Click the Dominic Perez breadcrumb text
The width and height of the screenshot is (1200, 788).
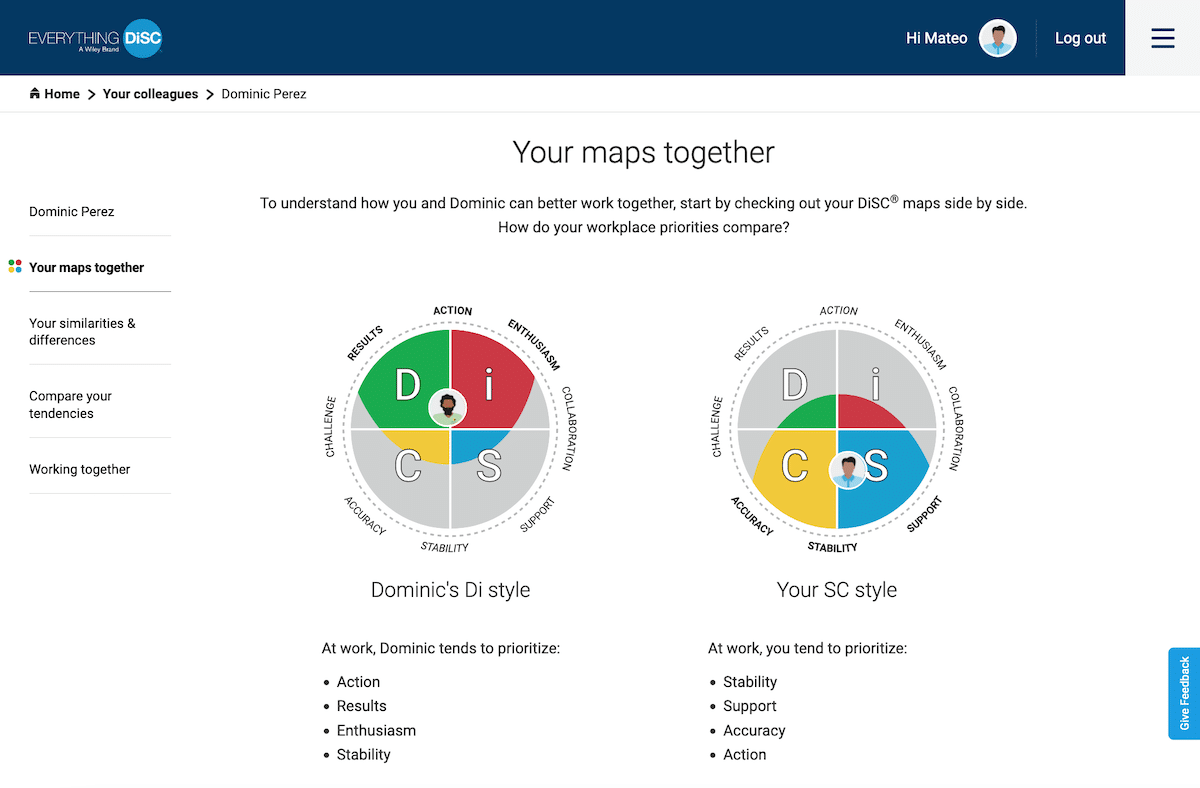[264, 94]
